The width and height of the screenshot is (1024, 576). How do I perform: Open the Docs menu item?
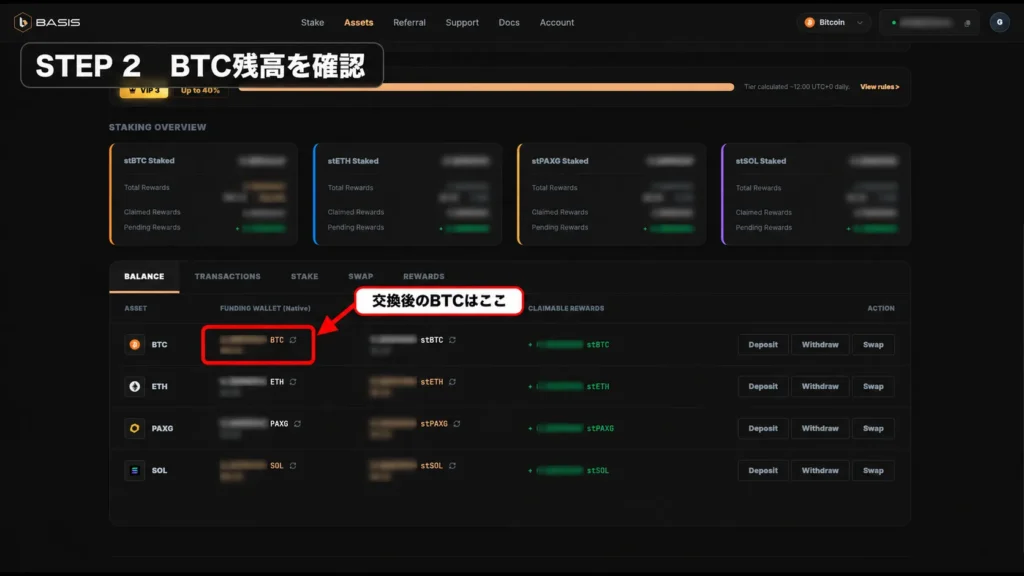[509, 22]
